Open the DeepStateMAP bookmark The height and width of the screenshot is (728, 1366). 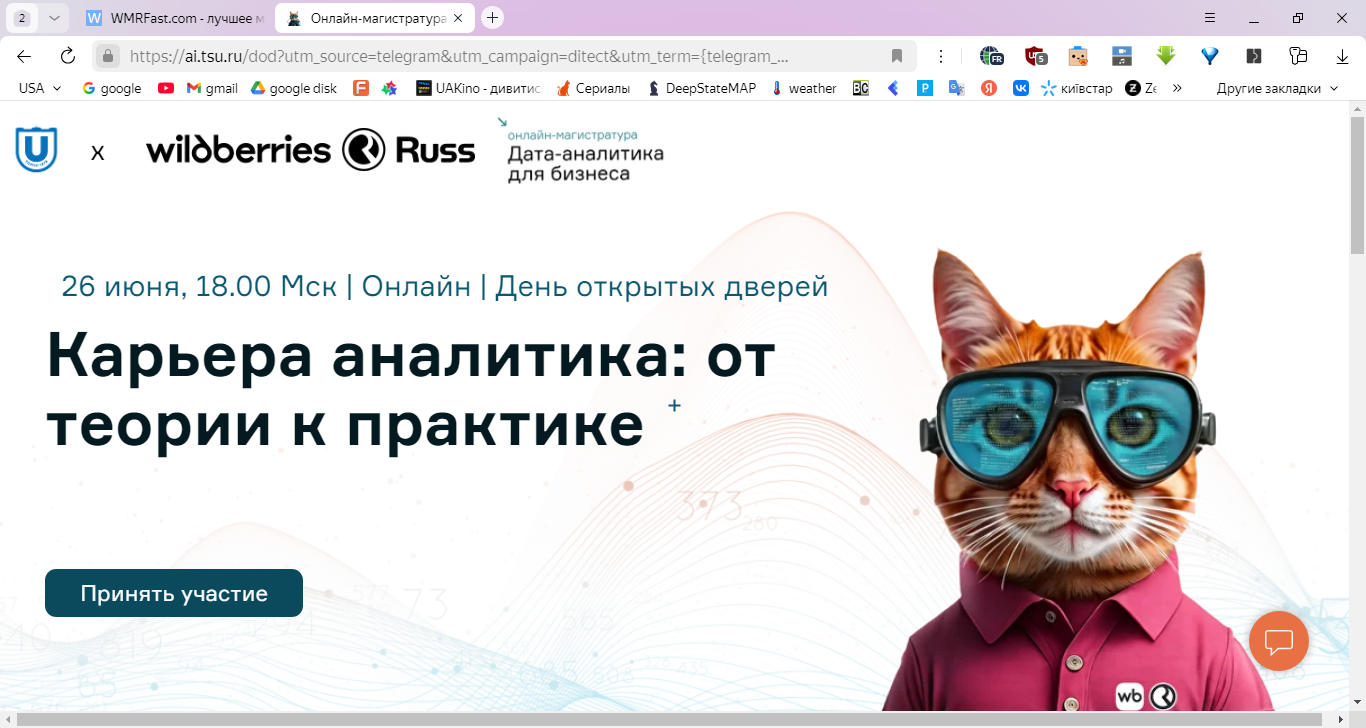[x=704, y=88]
